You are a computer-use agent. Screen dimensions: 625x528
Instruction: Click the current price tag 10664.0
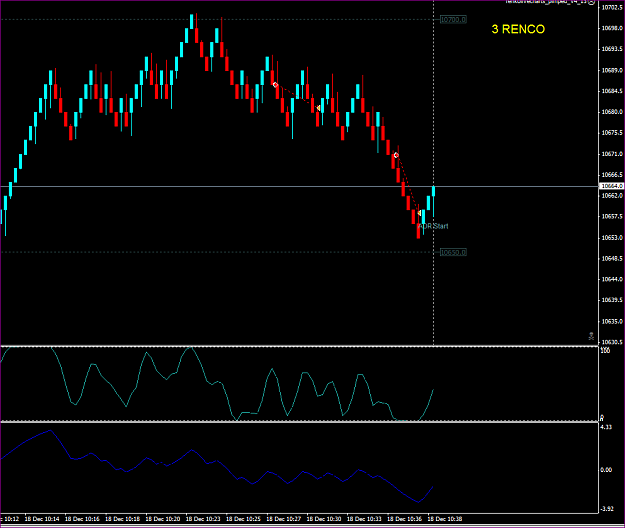[612, 186]
